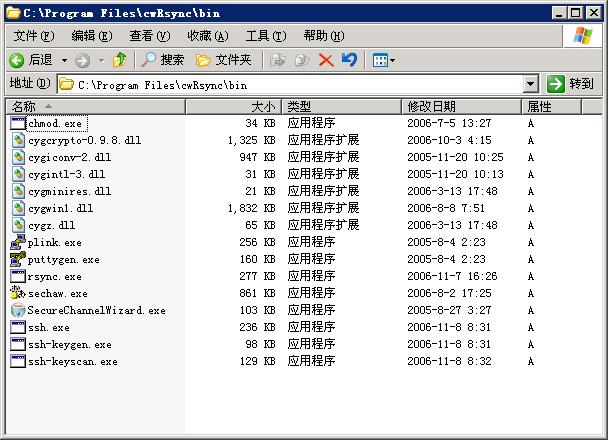Click the Move To toolbar icon
608x440 pixels.
pos(278,60)
